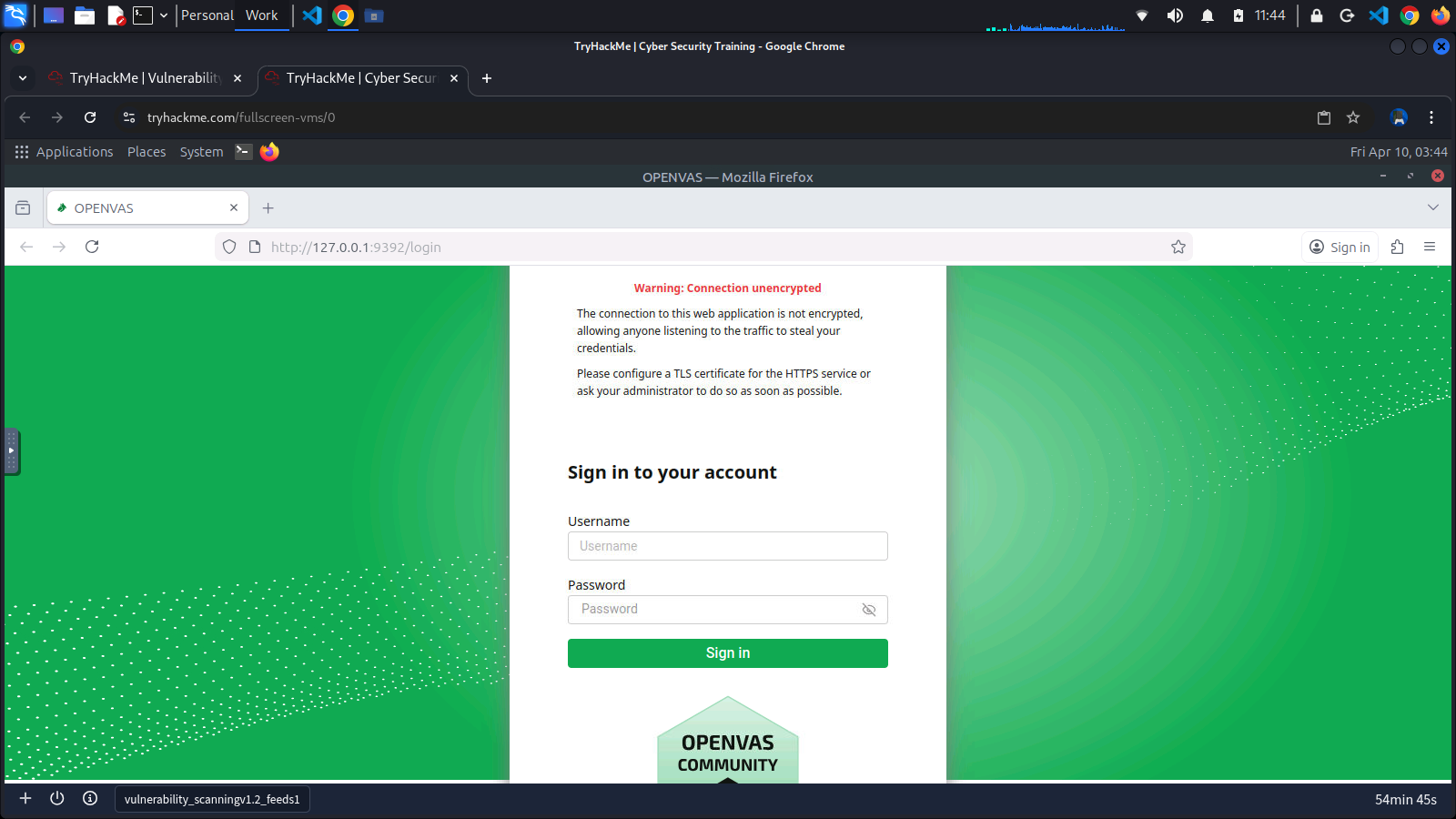This screenshot has height=819, width=1456.
Task: Open the terminal profile dropdown arrow
Action: click(164, 15)
